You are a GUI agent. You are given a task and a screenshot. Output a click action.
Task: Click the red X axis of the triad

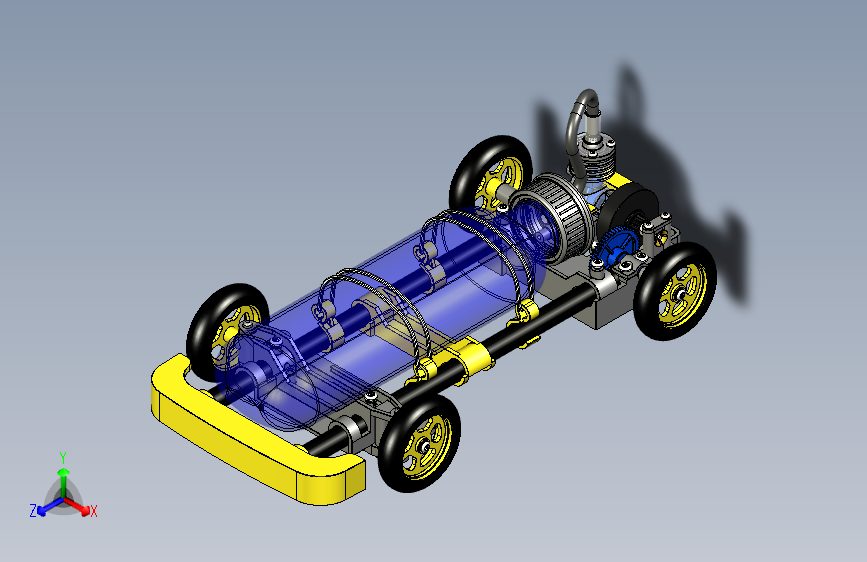click(77, 506)
